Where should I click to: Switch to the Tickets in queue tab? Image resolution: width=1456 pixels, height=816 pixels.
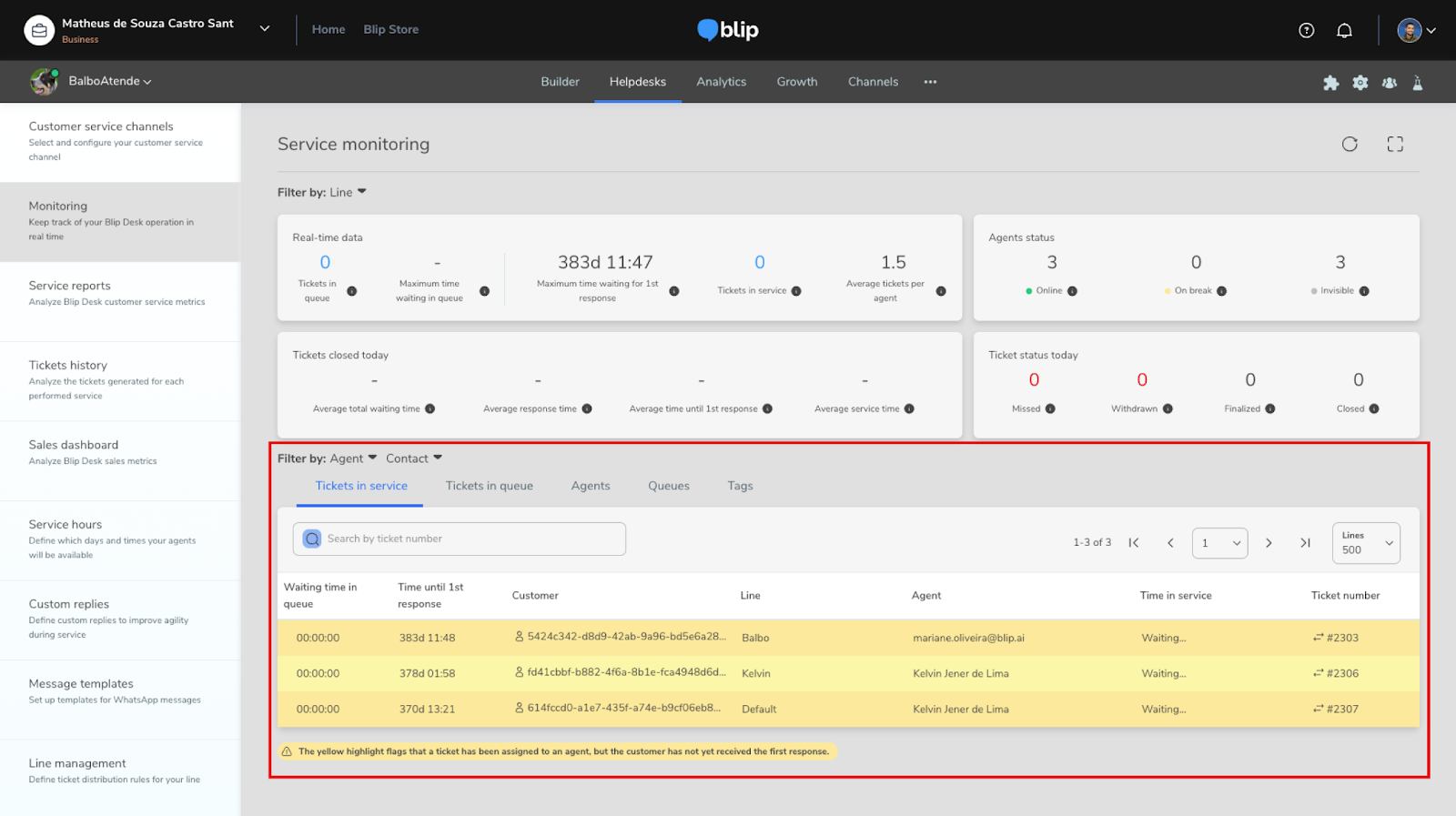tap(489, 486)
